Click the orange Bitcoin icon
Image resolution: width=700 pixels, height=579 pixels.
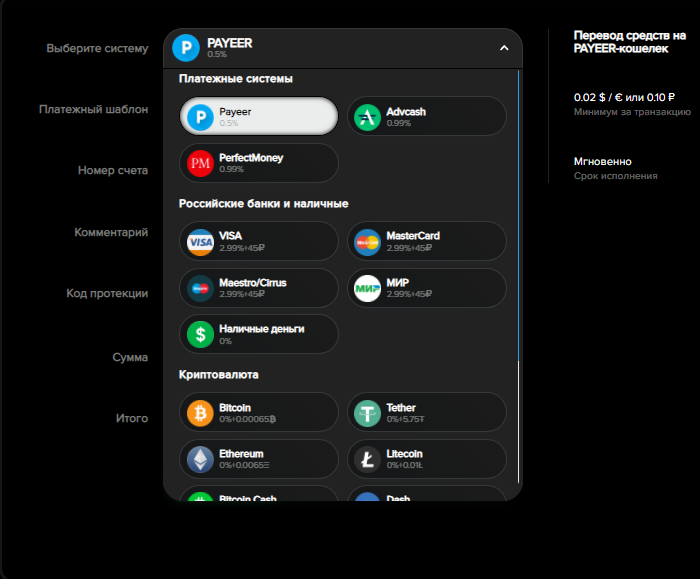click(200, 413)
